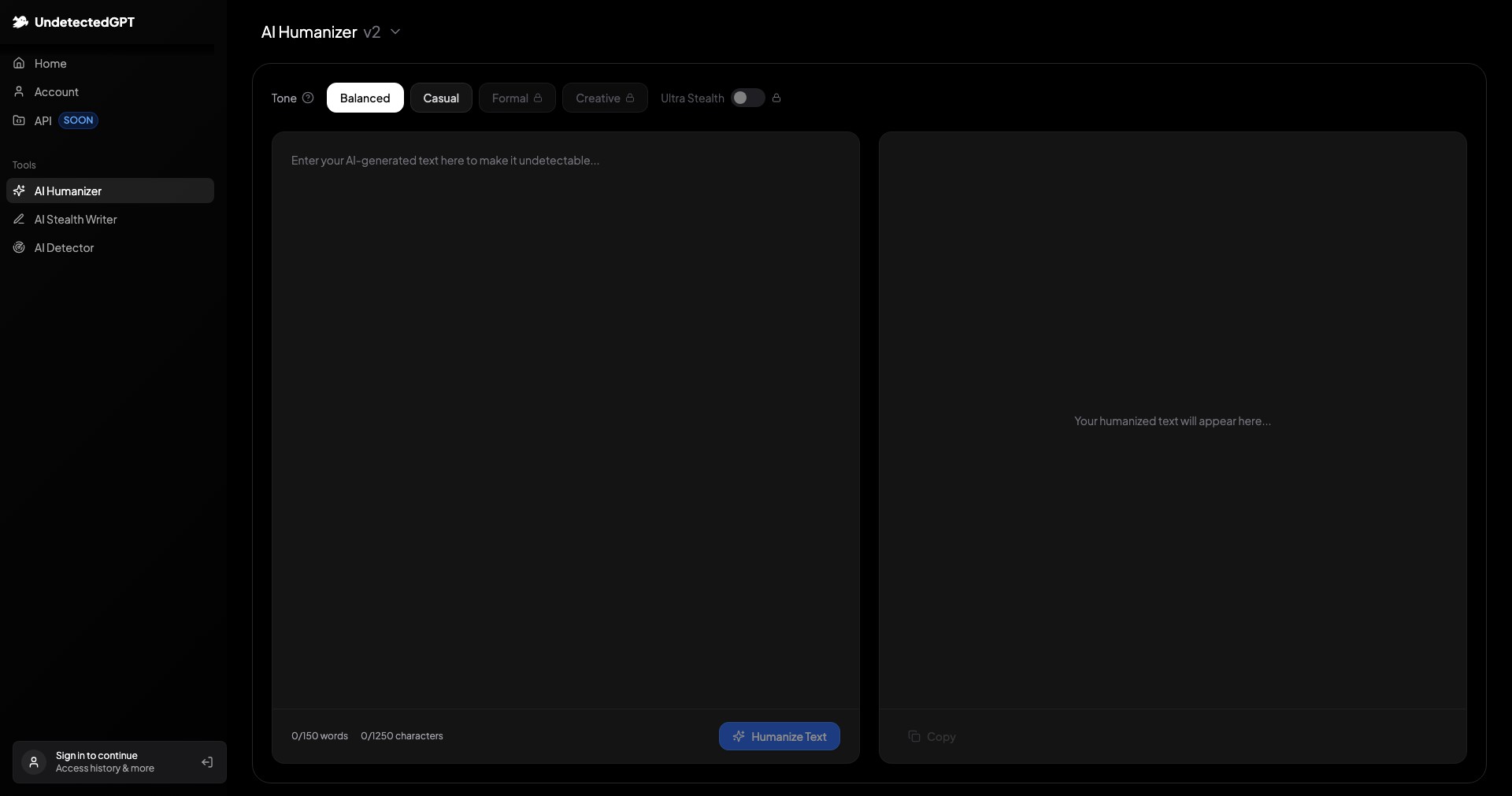Toggle the Ultra Stealth switch
Screen dimensions: 1512x796
point(748,98)
